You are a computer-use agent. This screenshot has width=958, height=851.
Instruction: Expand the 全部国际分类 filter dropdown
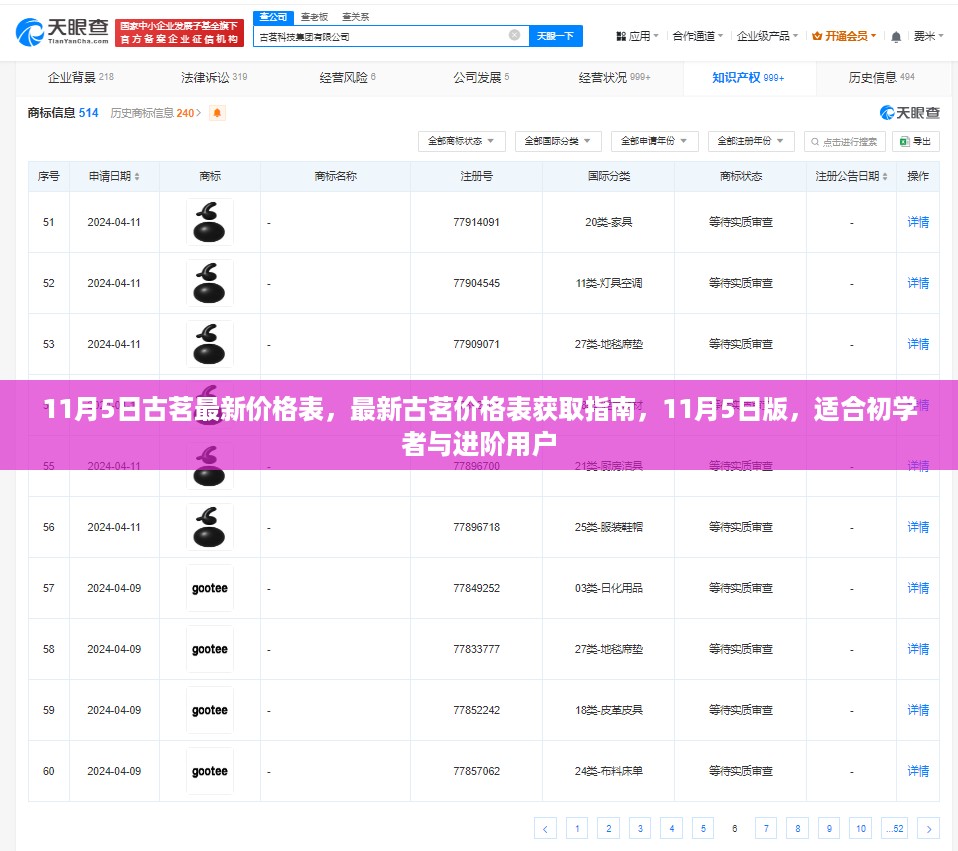[558, 141]
